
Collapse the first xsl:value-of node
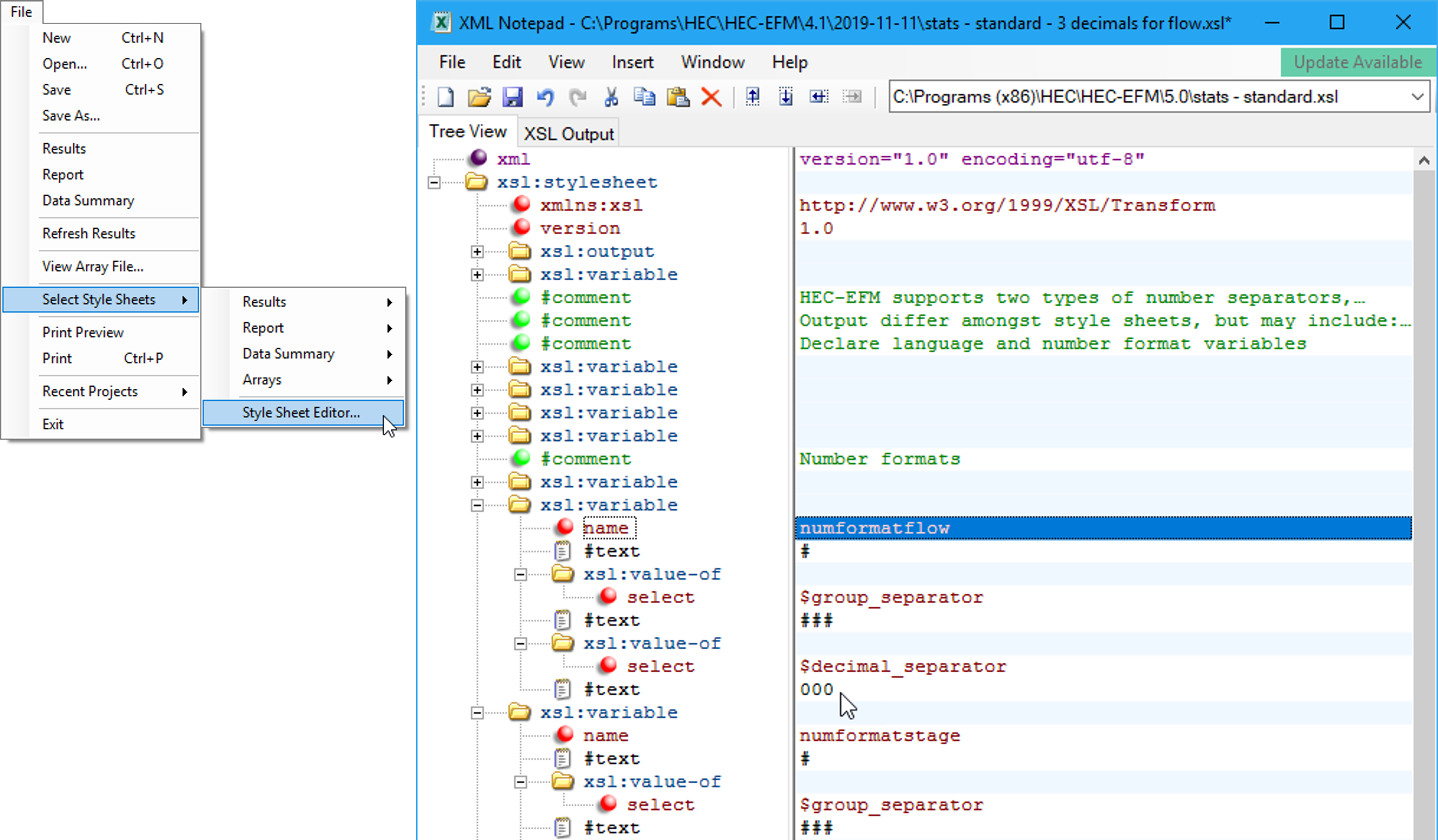tap(520, 575)
